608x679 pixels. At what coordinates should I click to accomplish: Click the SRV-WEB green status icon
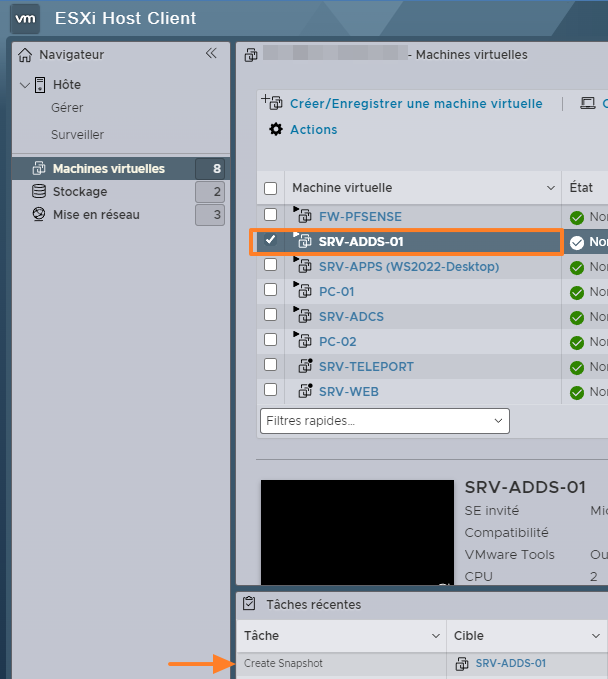[x=577, y=393]
